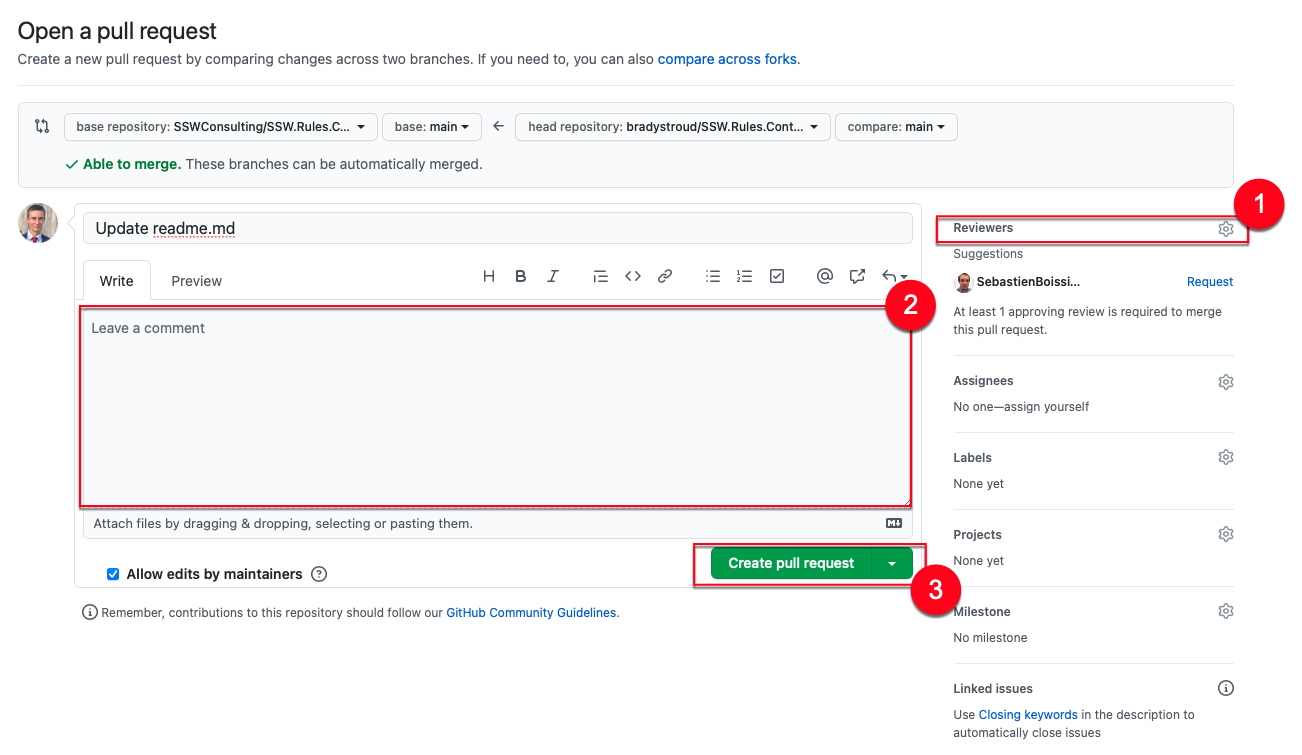Open Milestone gear settings
The width and height of the screenshot is (1302, 755).
(1226, 611)
